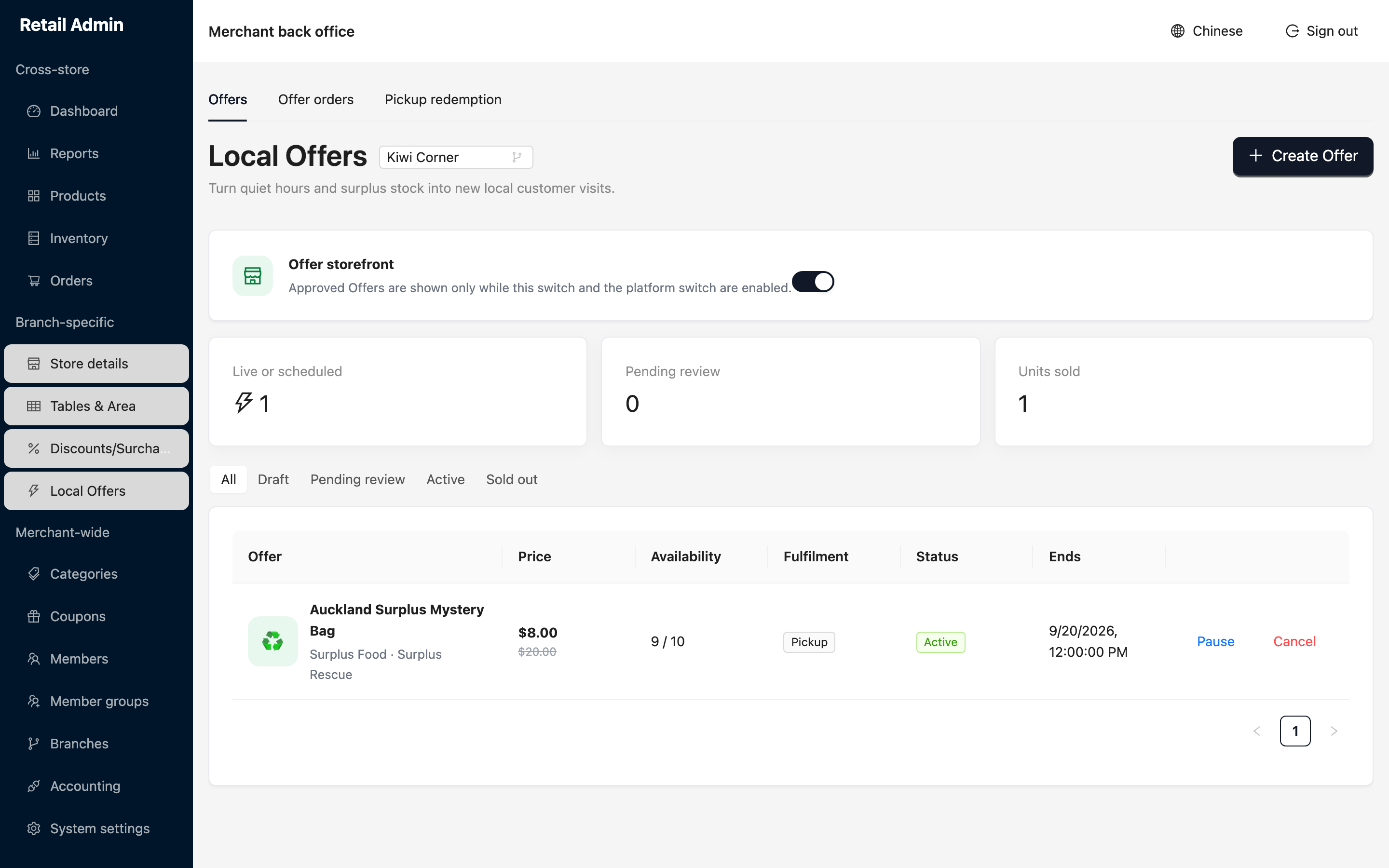The image size is (1389, 868).
Task: Click the Products grid icon
Action: point(34,196)
